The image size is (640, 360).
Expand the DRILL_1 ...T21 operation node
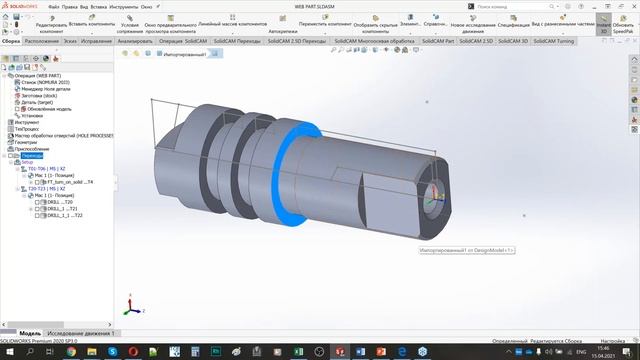point(31,209)
